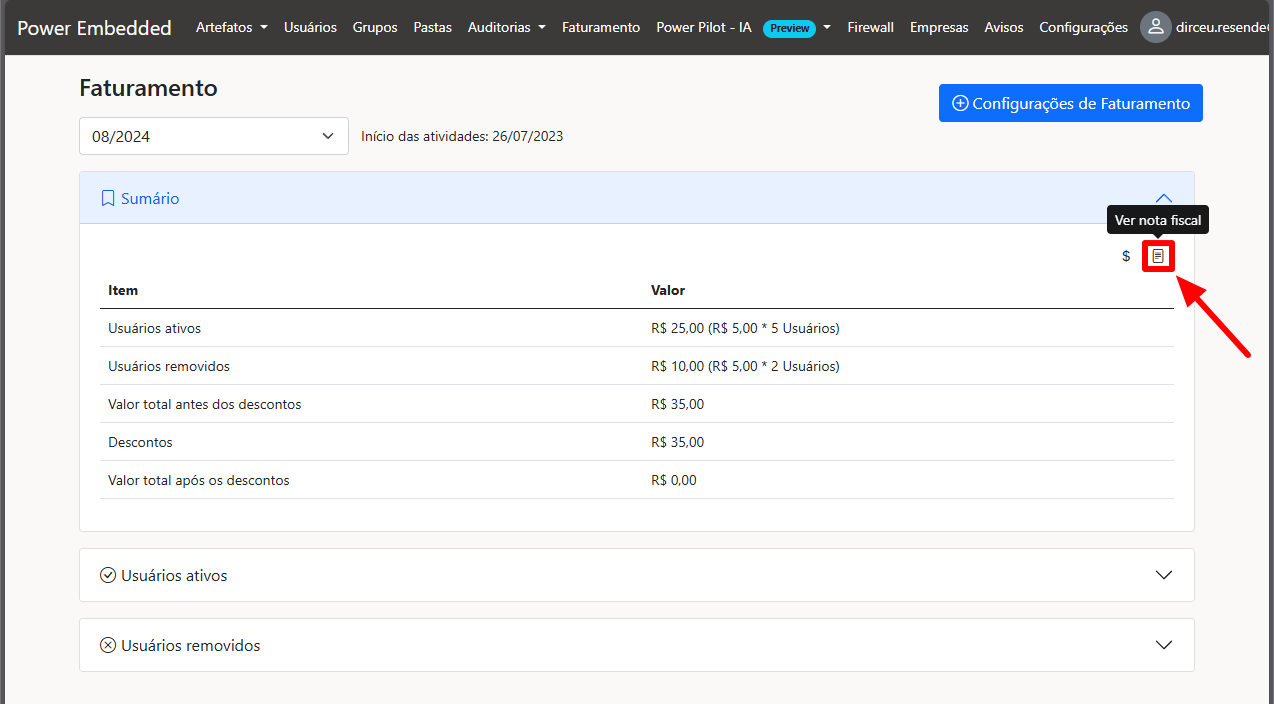
Task: Click the user avatar icon
Action: tap(1155, 27)
